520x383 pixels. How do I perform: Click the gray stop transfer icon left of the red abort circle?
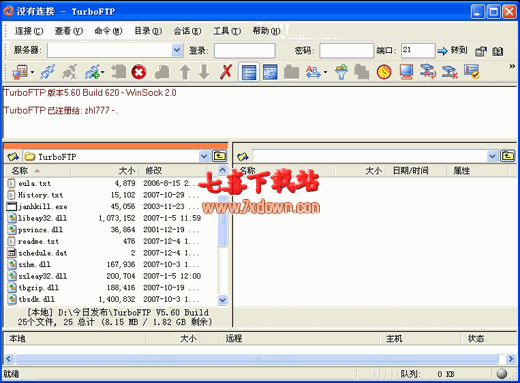[x=118, y=72]
